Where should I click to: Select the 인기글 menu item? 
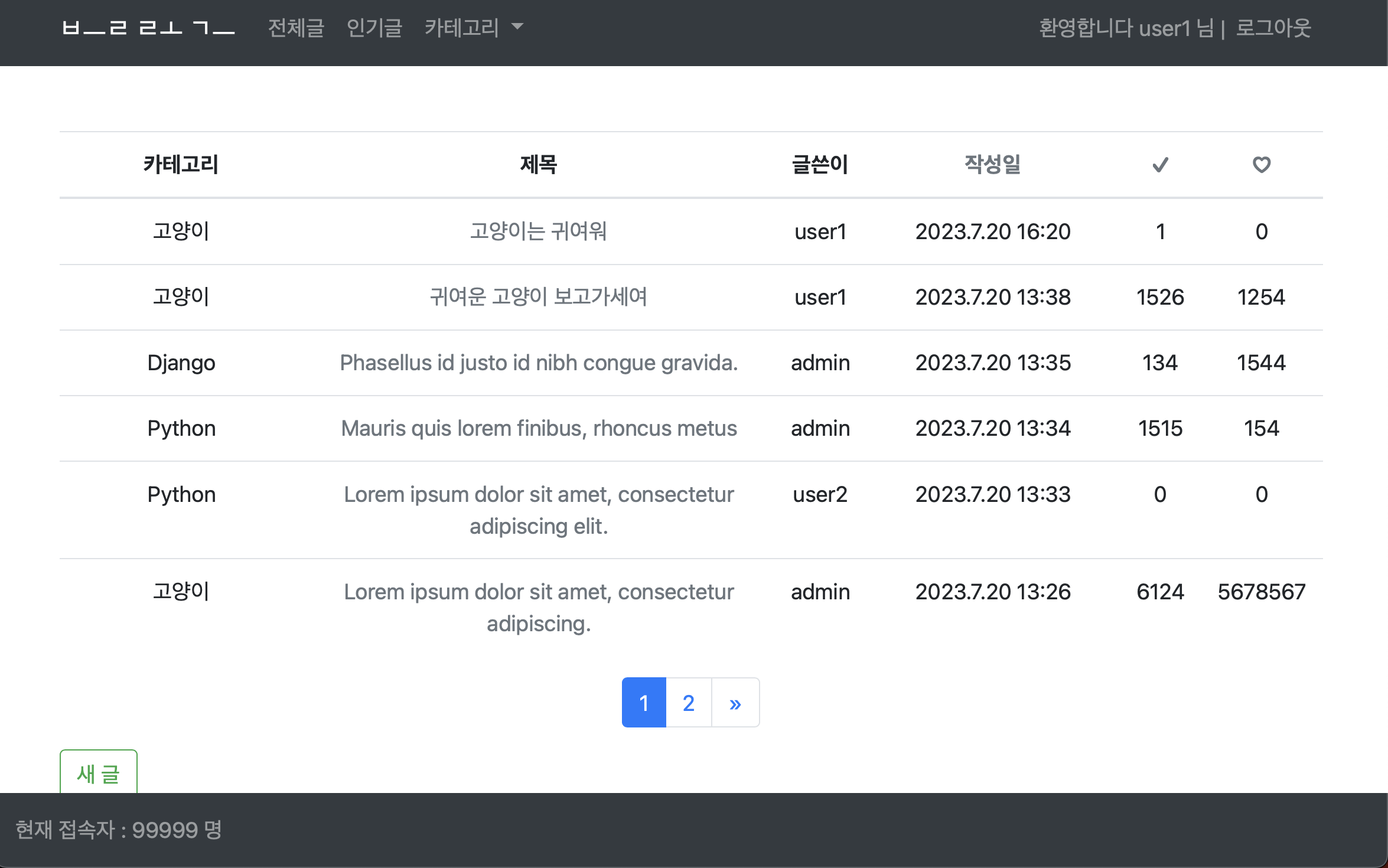374,27
